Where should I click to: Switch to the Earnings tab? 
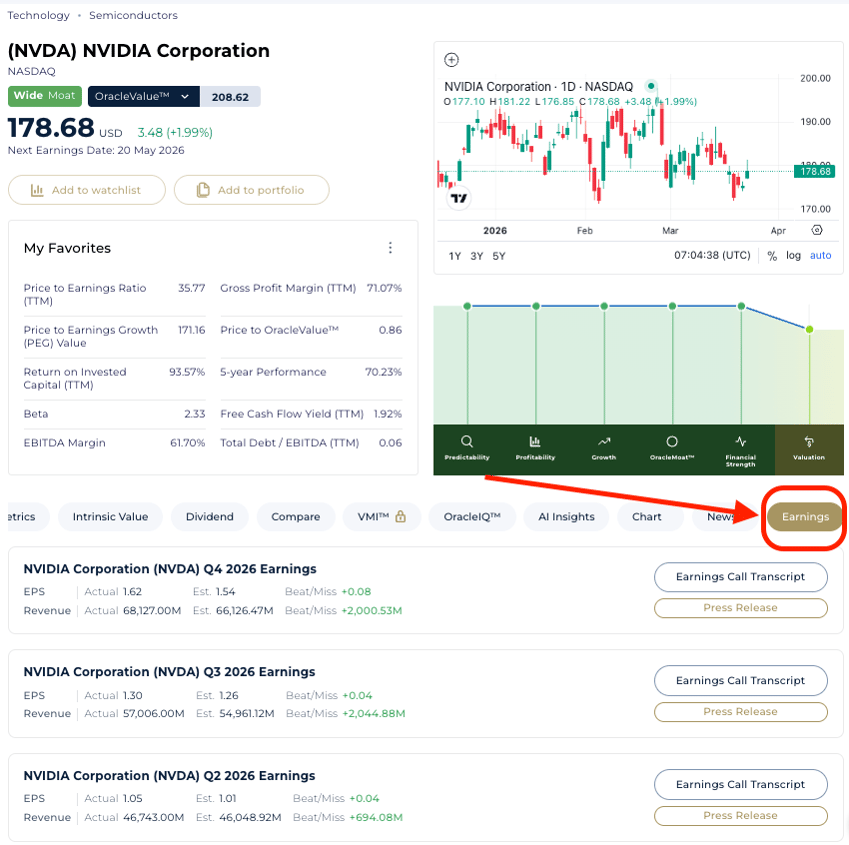[x=805, y=517]
